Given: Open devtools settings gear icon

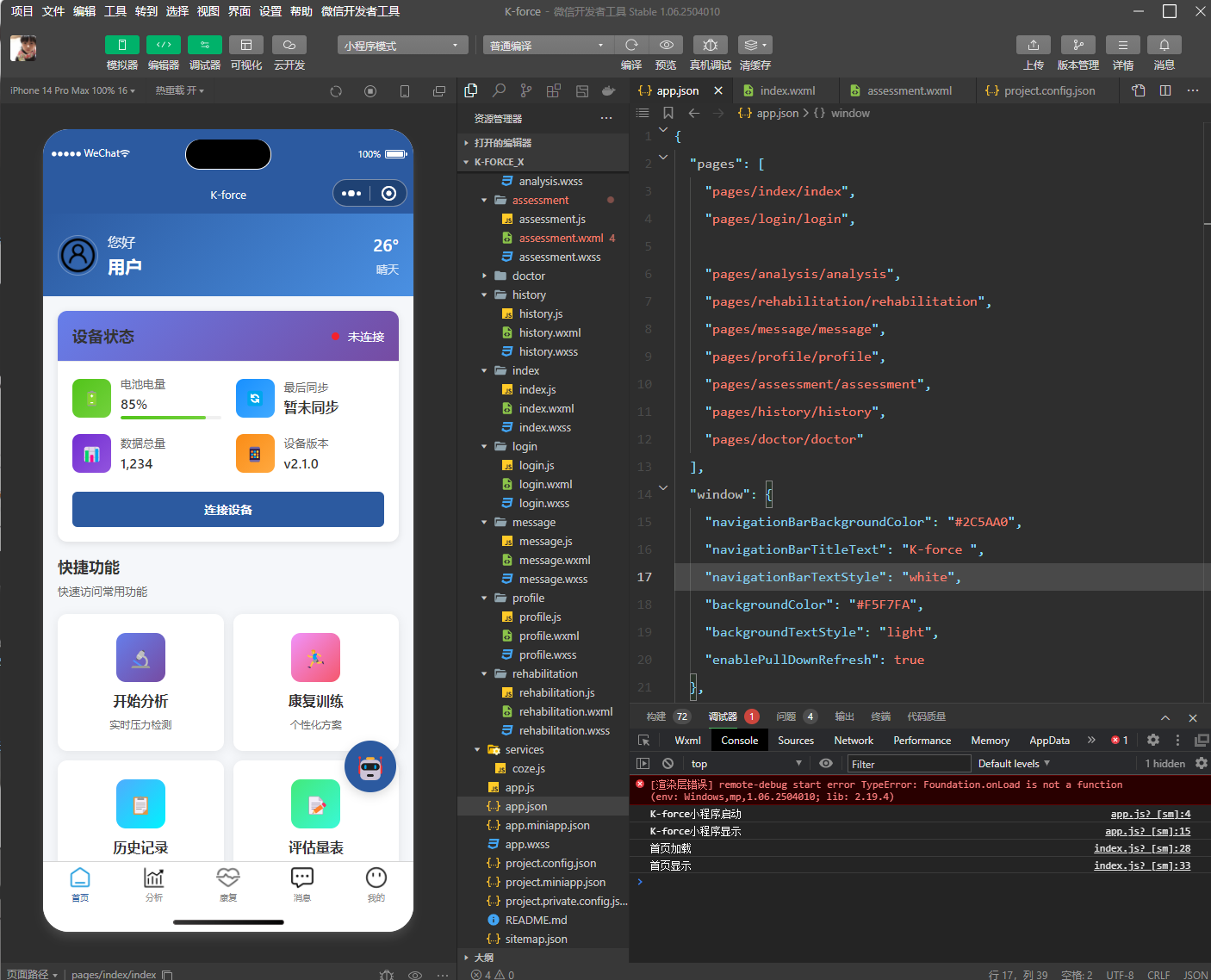Looking at the screenshot, I should (1153, 740).
